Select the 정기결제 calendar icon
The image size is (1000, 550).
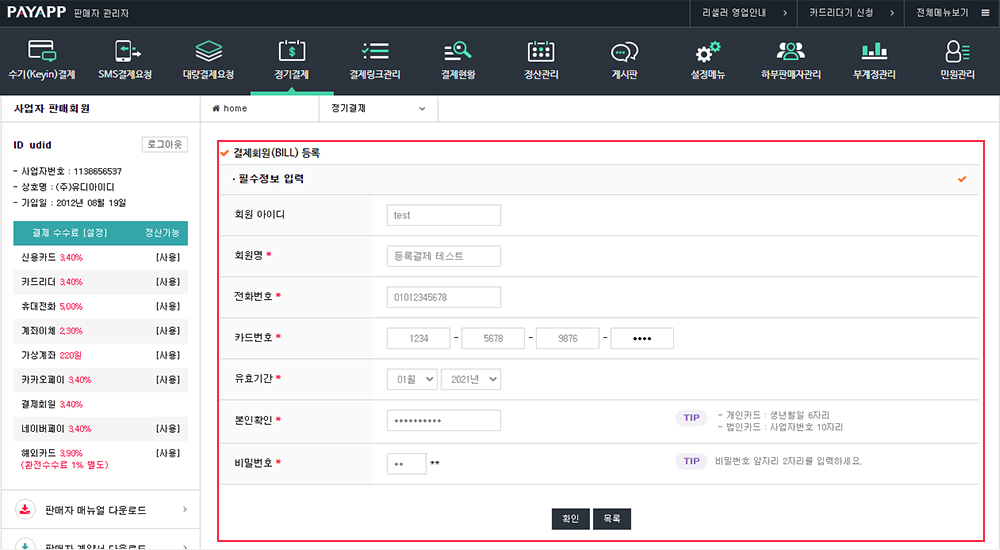coord(291,50)
